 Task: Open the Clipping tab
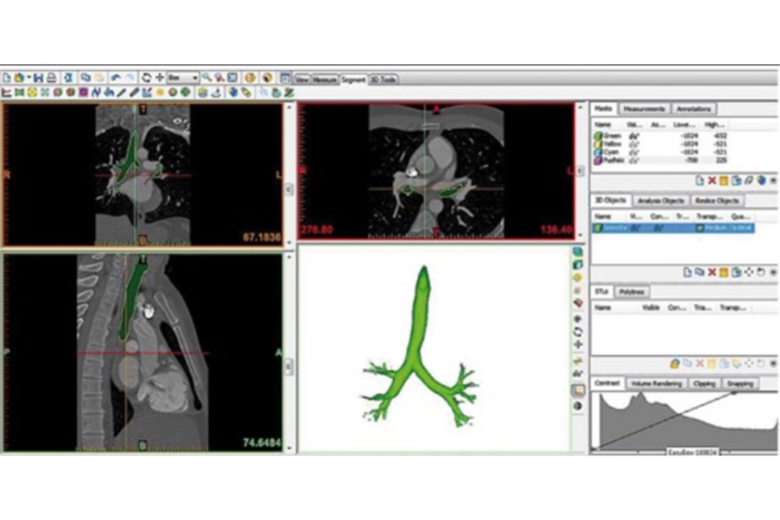[x=704, y=384]
